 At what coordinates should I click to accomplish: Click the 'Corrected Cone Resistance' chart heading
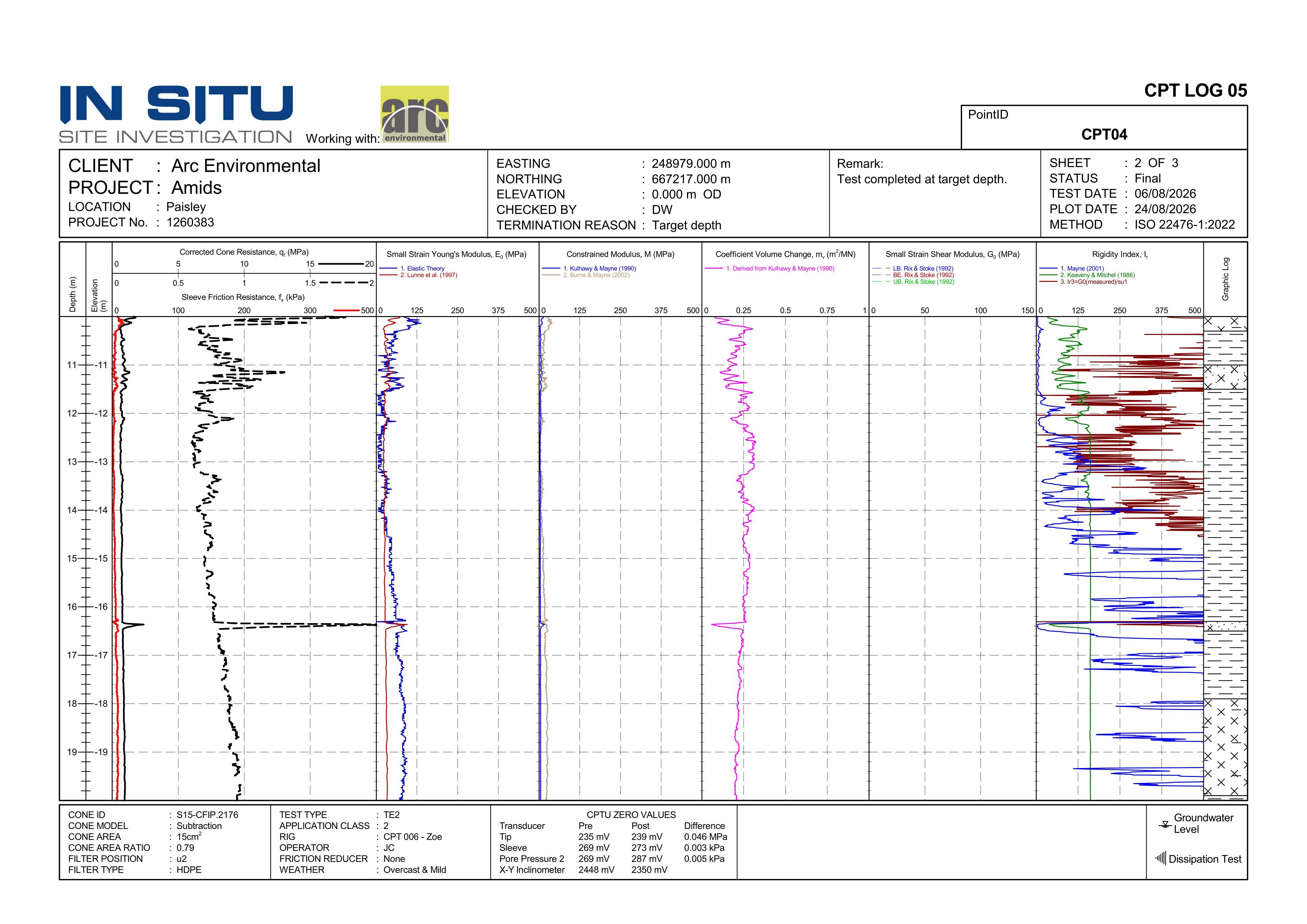244,252
